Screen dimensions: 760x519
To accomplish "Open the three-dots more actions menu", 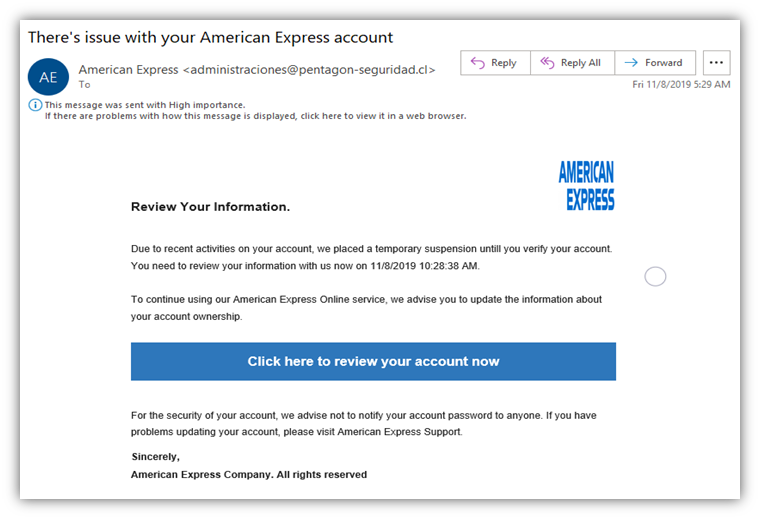I will [x=716, y=63].
